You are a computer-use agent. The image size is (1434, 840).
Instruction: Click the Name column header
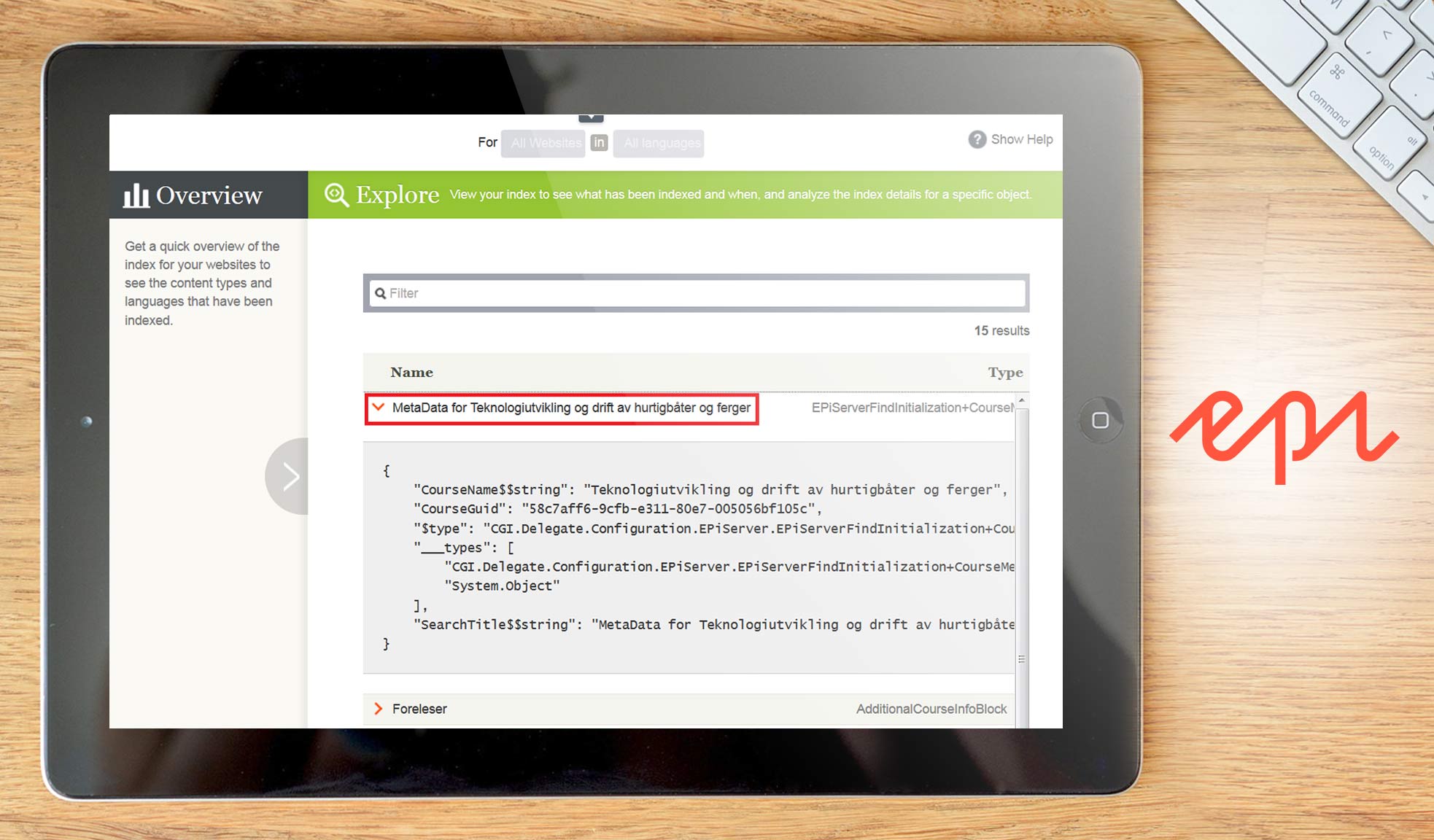(x=411, y=373)
